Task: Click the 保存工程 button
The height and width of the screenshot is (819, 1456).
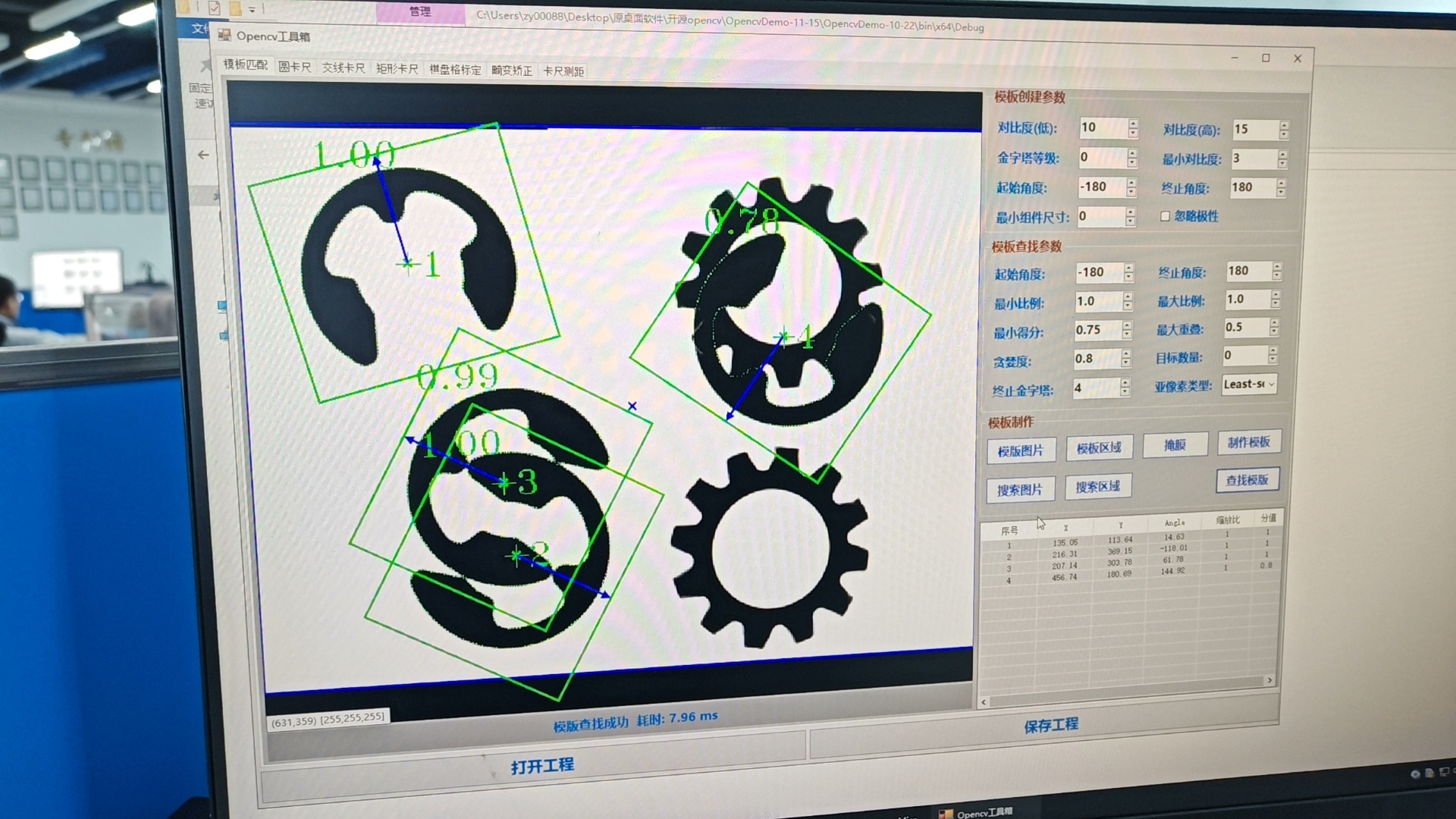Action: coord(1051,726)
